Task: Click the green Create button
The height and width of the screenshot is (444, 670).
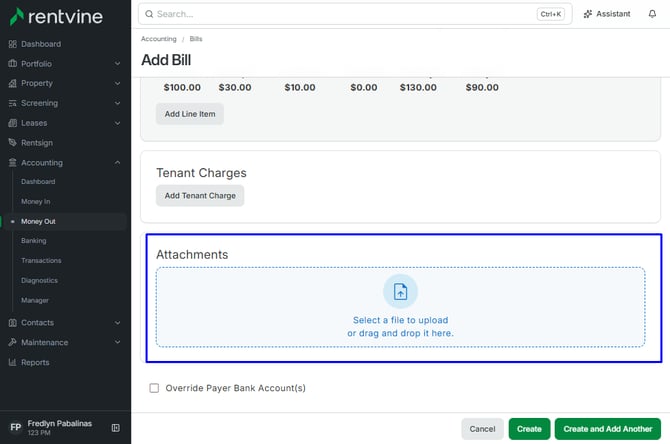Action: pos(529,429)
